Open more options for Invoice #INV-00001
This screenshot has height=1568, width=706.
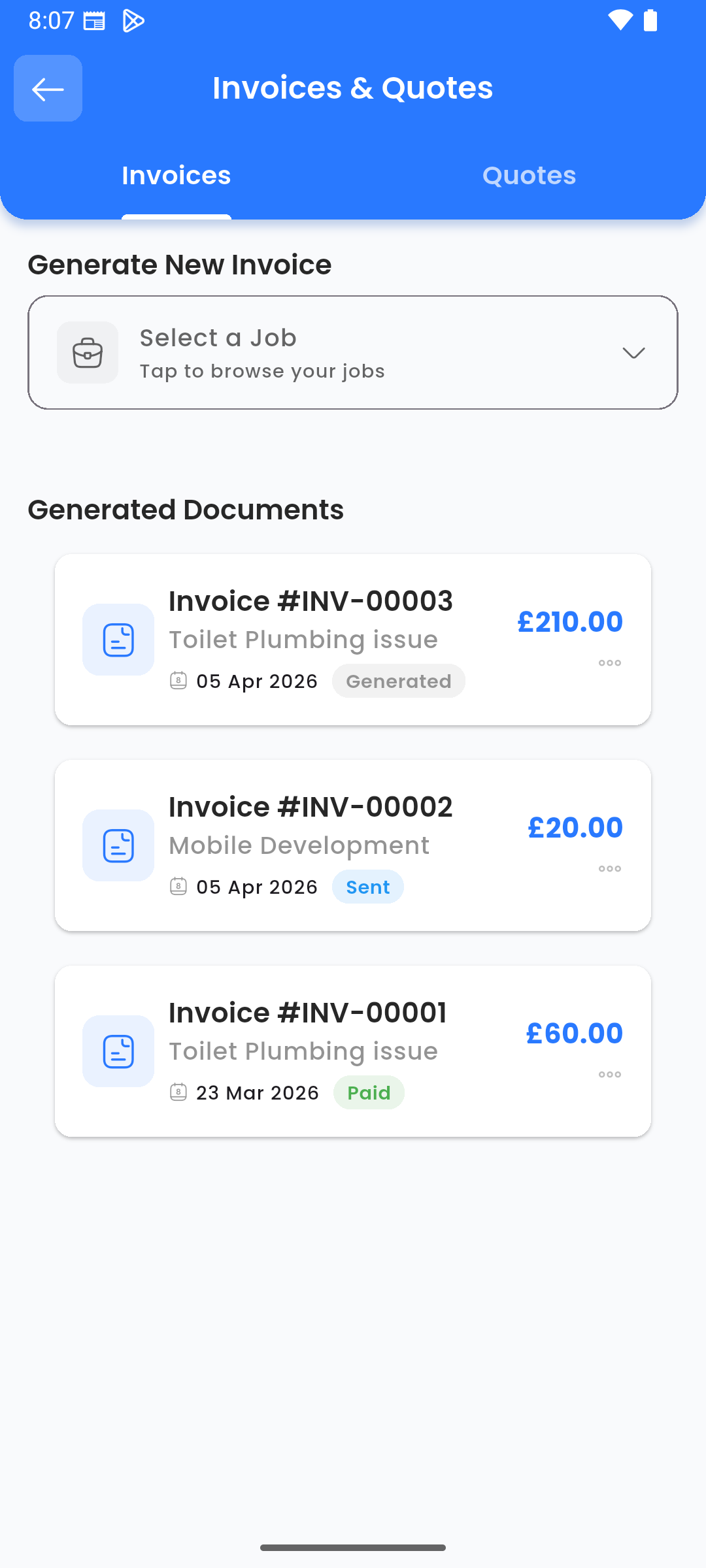tap(609, 1075)
